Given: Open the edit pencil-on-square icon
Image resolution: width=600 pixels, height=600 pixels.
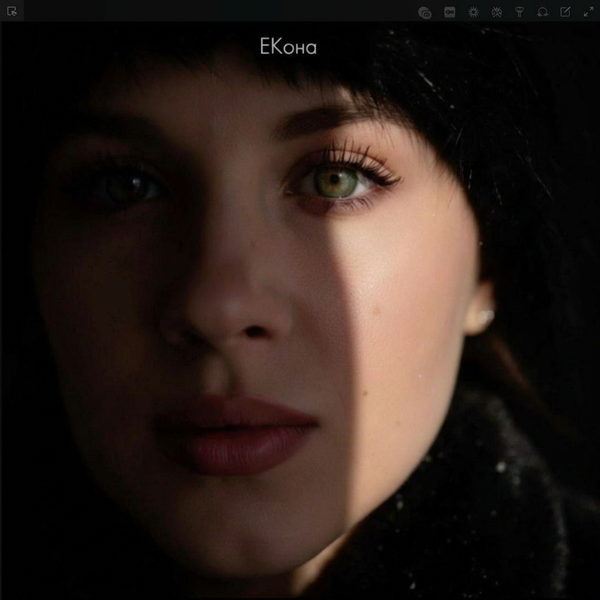Looking at the screenshot, I should [565, 12].
